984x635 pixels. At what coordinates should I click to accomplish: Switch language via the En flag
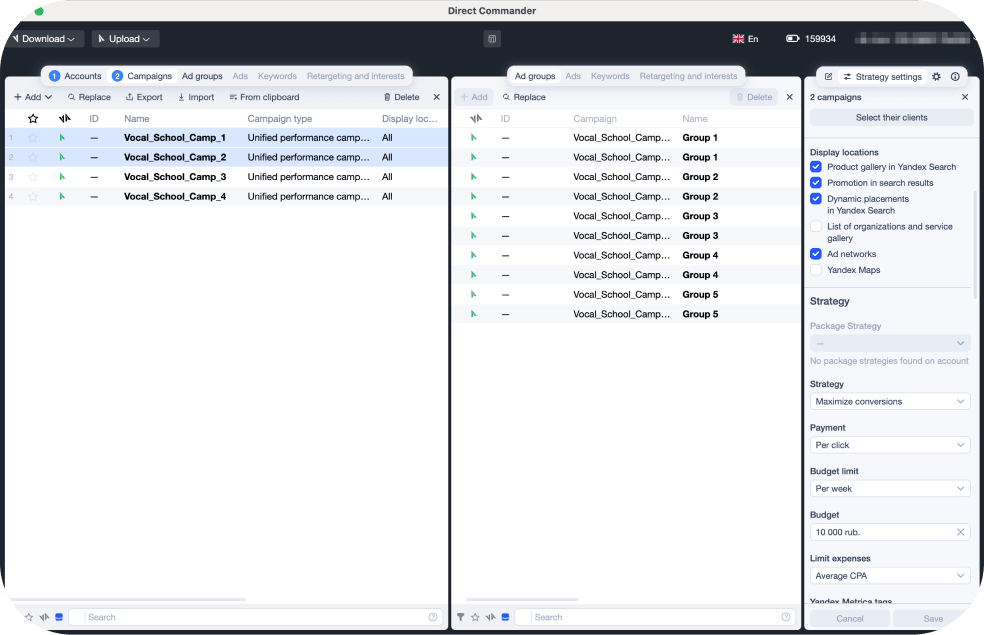point(745,39)
